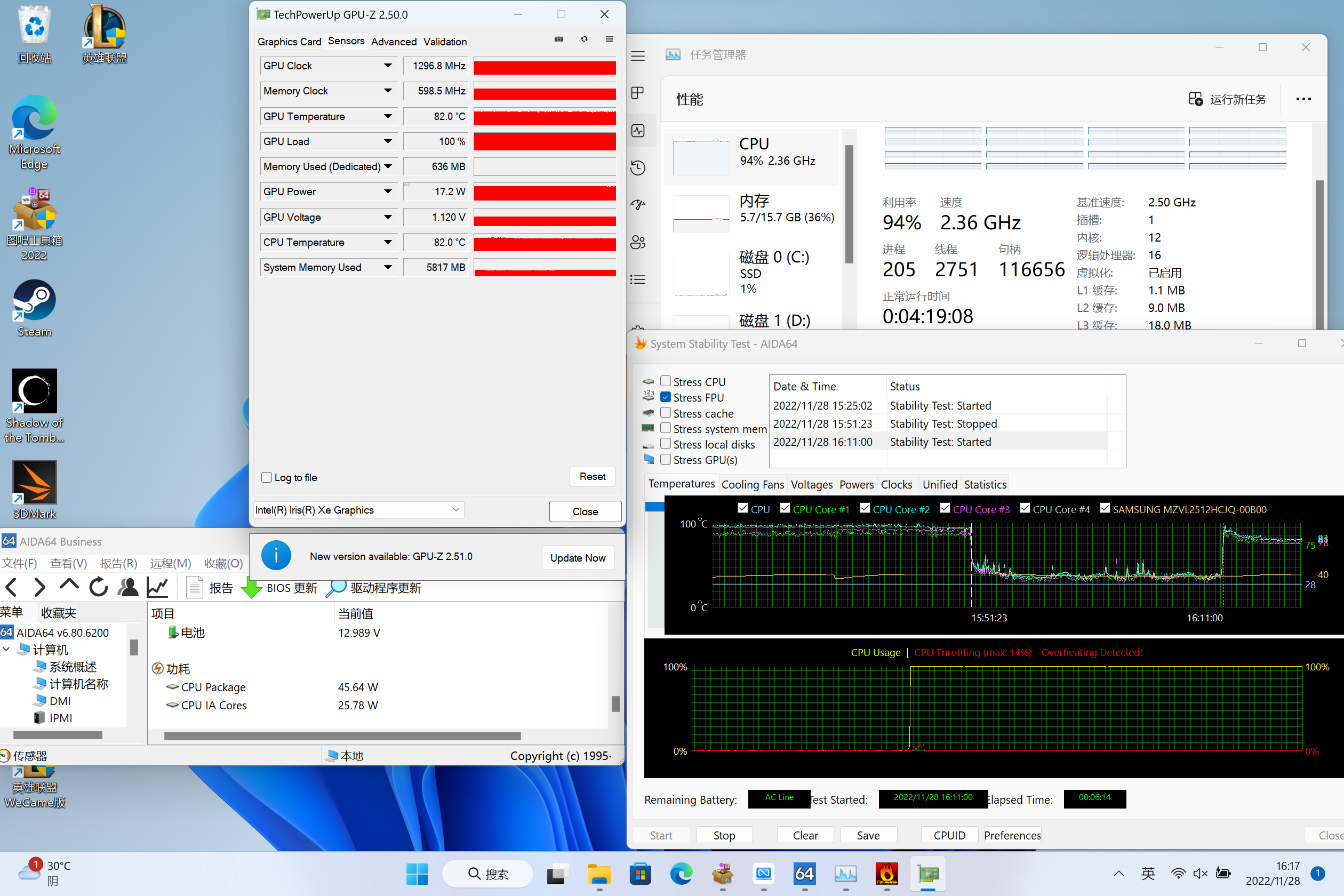1344x896 pixels.
Task: Switch to the Advanced tab in GPU-Z
Action: click(393, 42)
